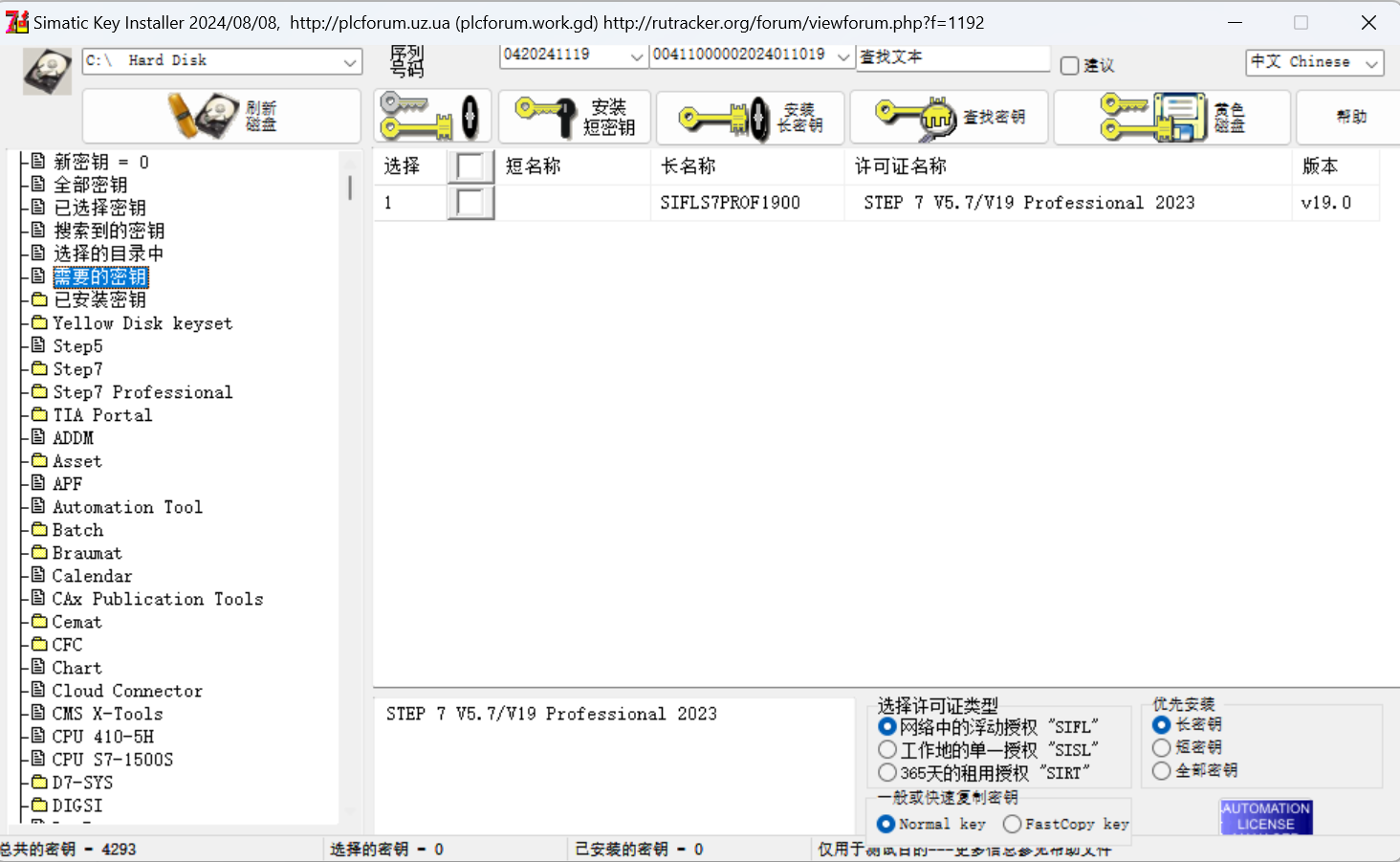The width and height of the screenshot is (1400, 862).
Task: Sort by 许可证名称 column header
Action: pyautogui.click(x=1068, y=166)
